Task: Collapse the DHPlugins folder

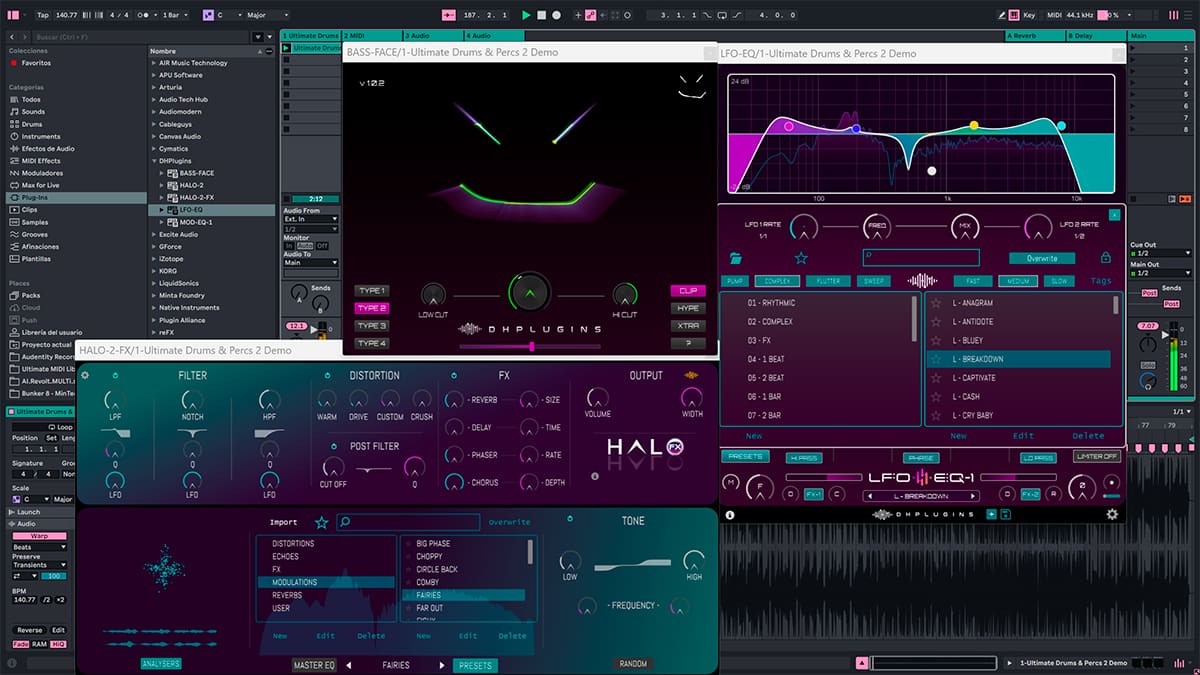Action: 153,161
